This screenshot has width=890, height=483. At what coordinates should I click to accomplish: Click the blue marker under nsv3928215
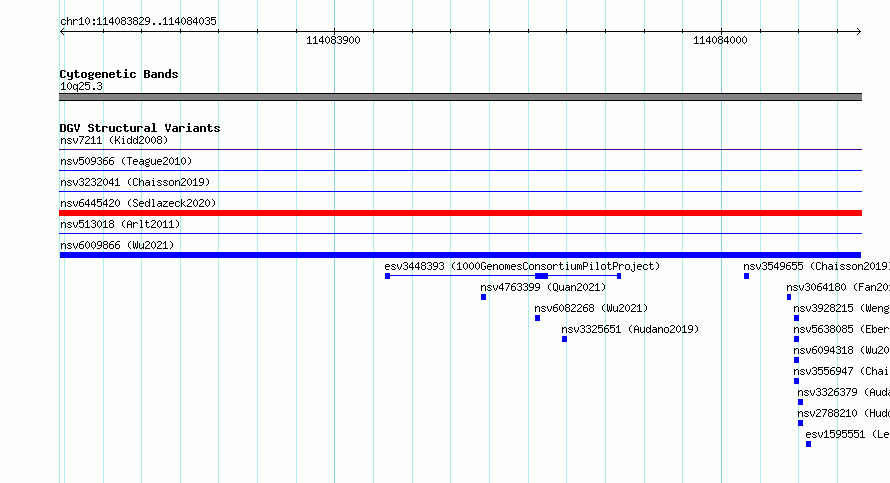796,318
